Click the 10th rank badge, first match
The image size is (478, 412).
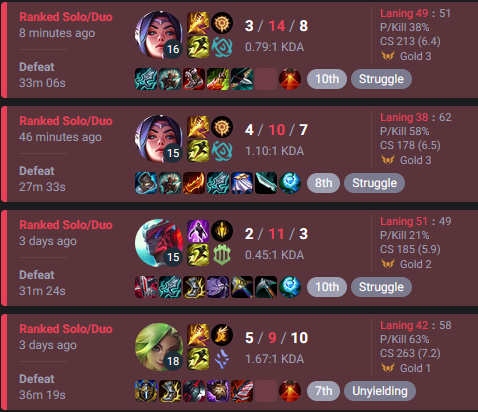(327, 79)
